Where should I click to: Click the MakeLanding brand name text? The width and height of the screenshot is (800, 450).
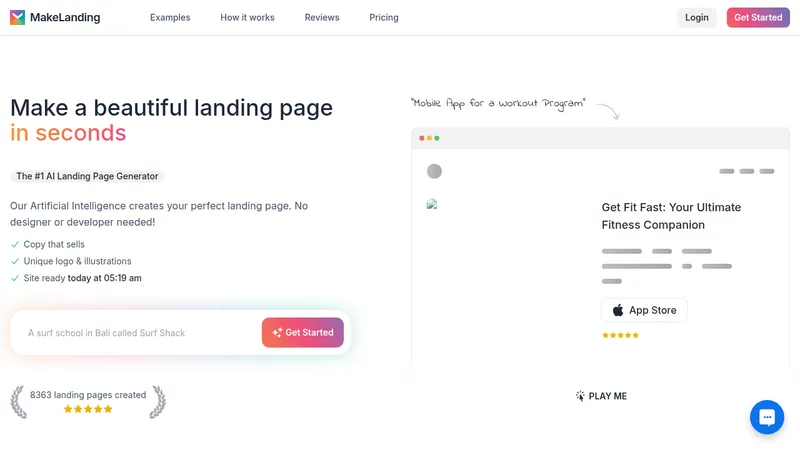pyautogui.click(x=65, y=17)
